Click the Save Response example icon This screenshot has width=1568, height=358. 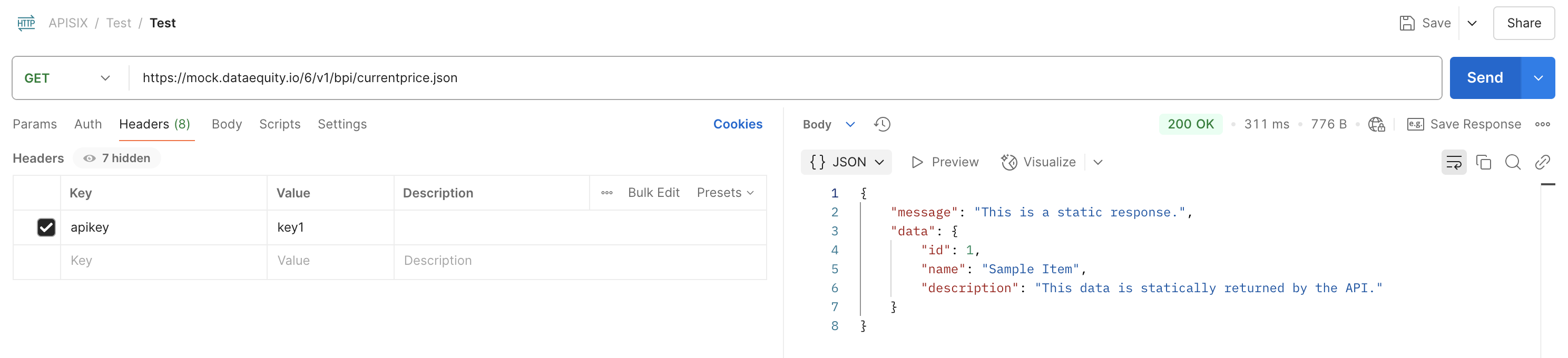tap(1415, 124)
